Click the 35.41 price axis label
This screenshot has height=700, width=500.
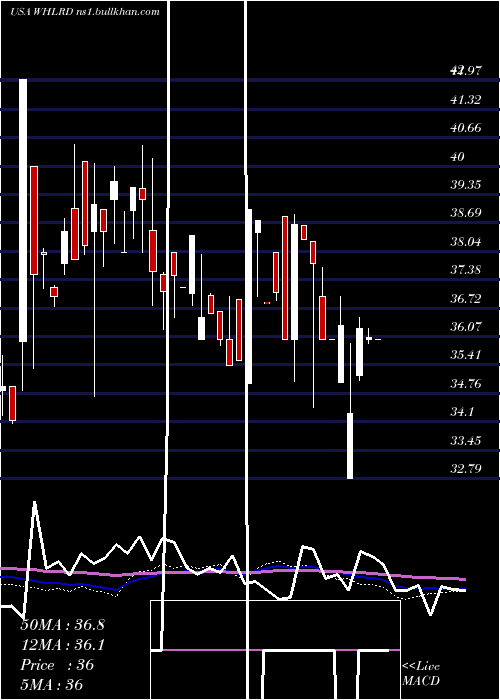466,355
